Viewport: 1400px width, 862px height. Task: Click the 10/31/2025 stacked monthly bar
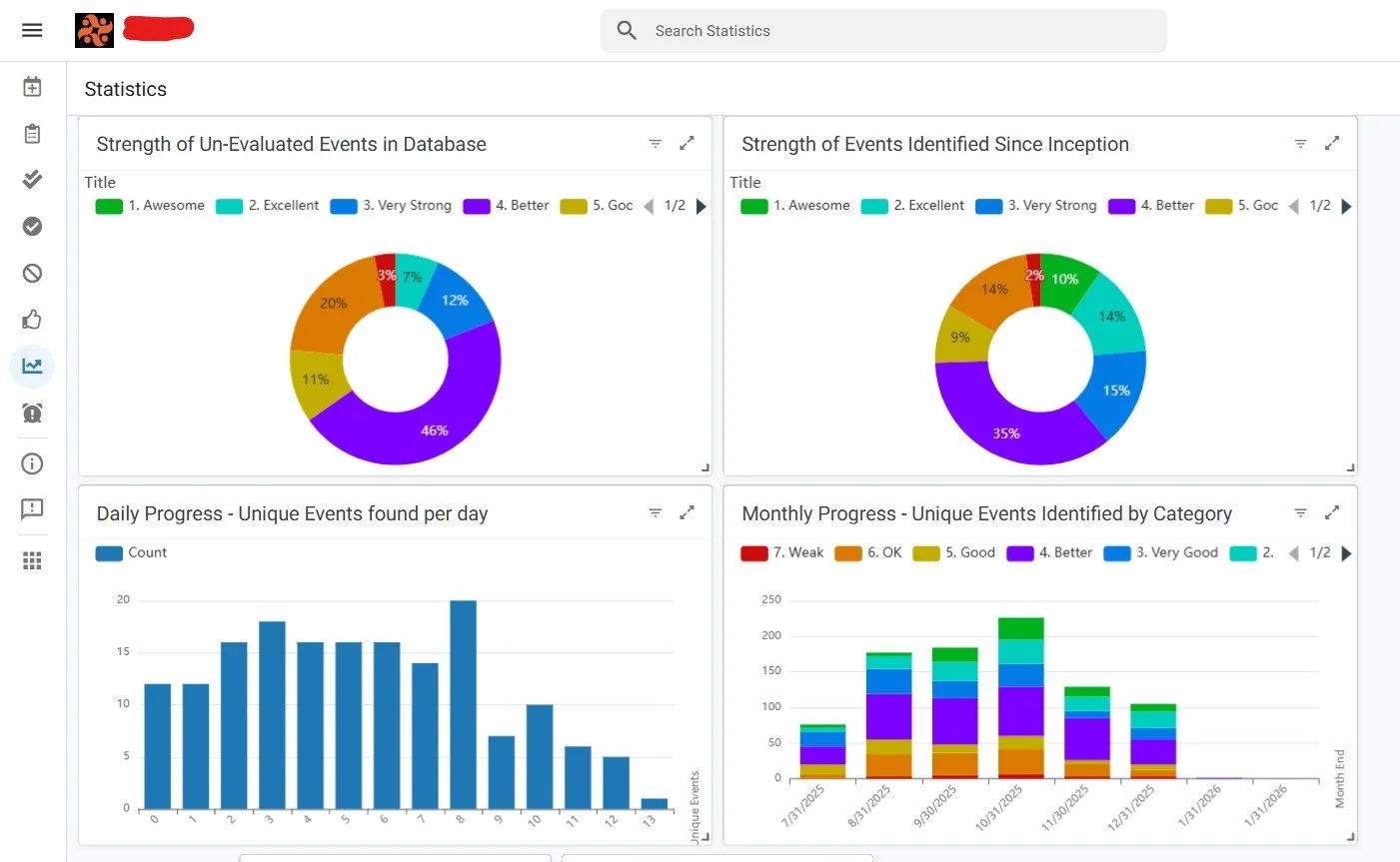point(1020,697)
